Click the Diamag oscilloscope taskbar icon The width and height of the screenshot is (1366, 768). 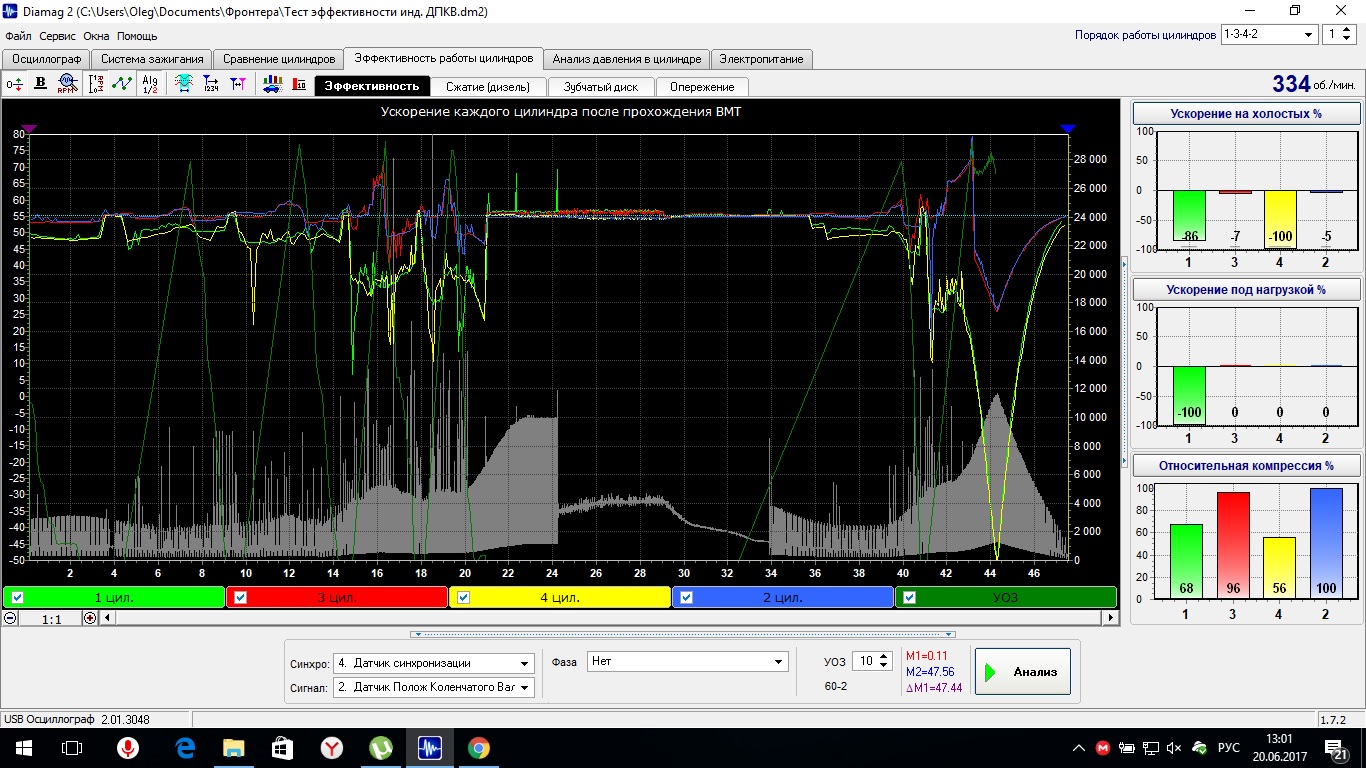[x=430, y=748]
